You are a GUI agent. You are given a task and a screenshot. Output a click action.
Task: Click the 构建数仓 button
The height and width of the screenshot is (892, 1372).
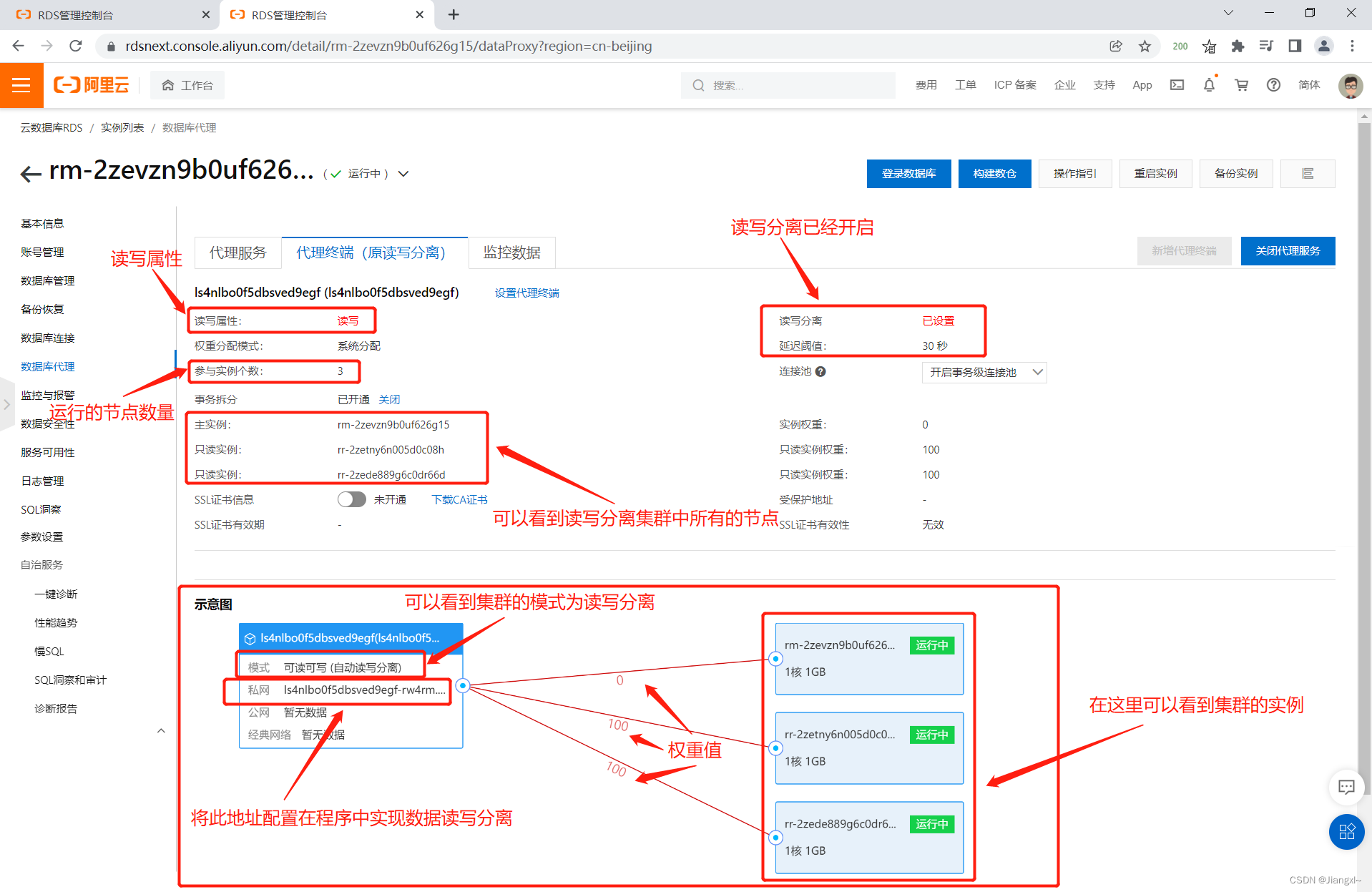click(994, 174)
